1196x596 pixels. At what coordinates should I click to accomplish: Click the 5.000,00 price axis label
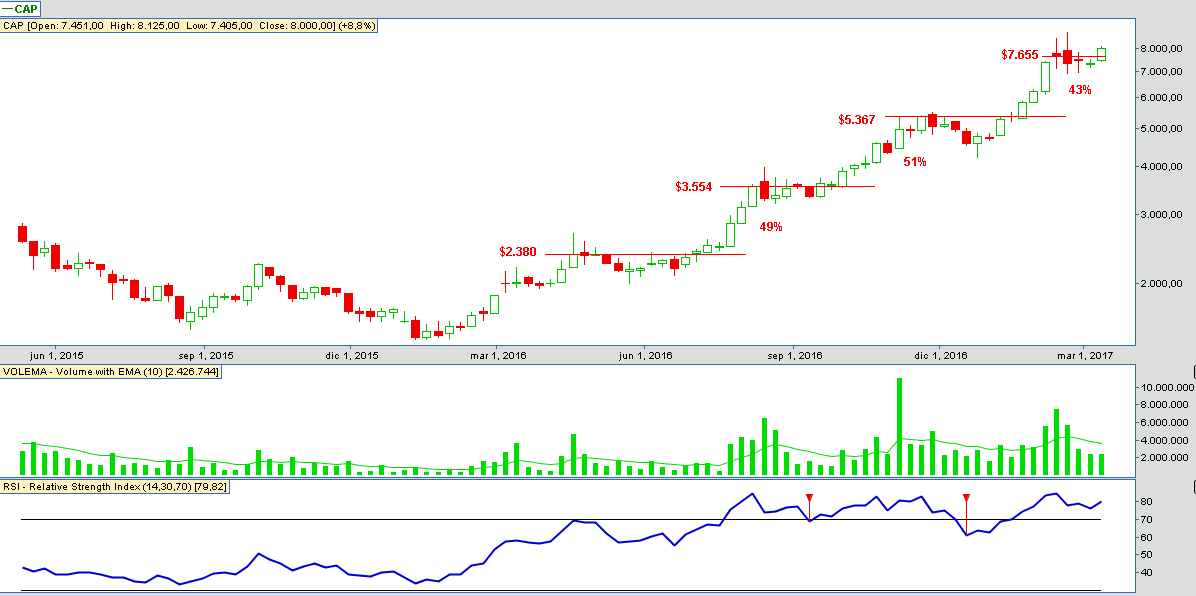1161,129
